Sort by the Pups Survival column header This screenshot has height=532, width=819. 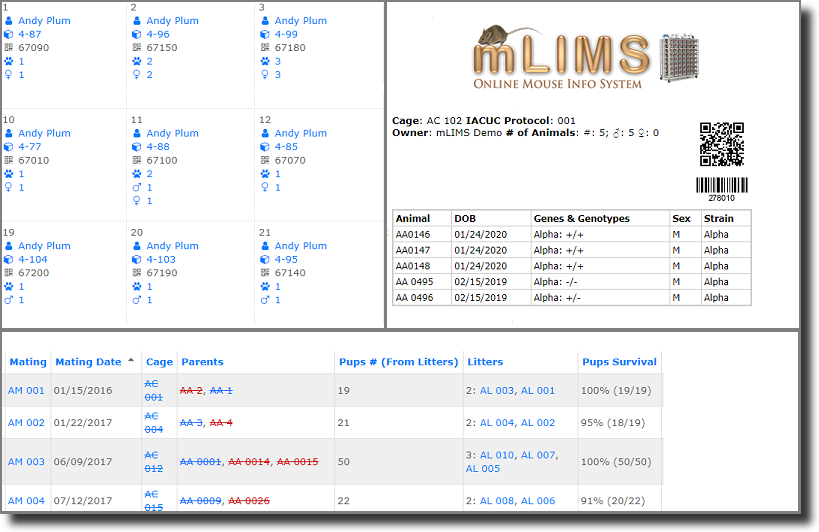click(620, 362)
